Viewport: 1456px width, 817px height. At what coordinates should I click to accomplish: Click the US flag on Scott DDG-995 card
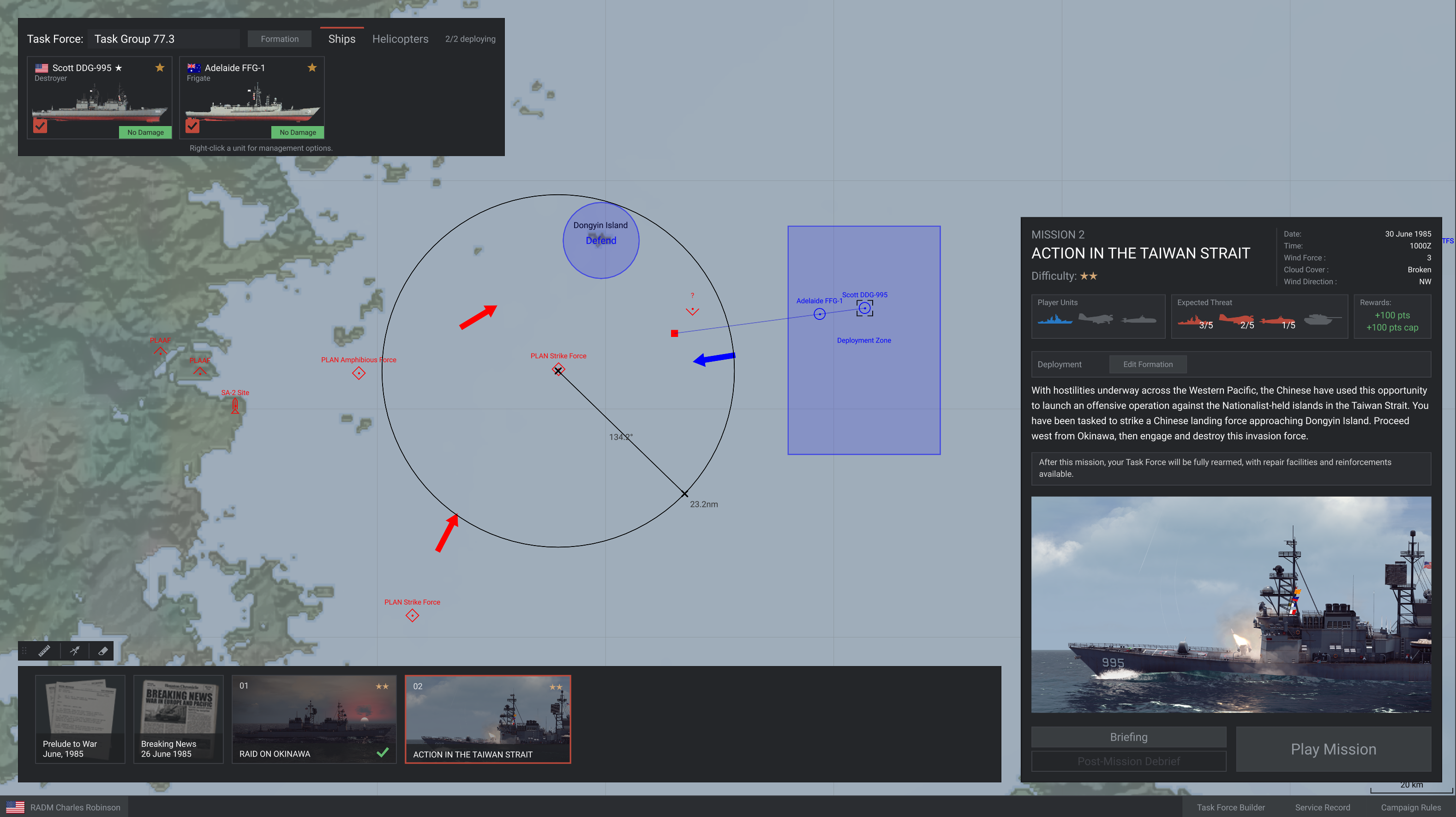41,68
